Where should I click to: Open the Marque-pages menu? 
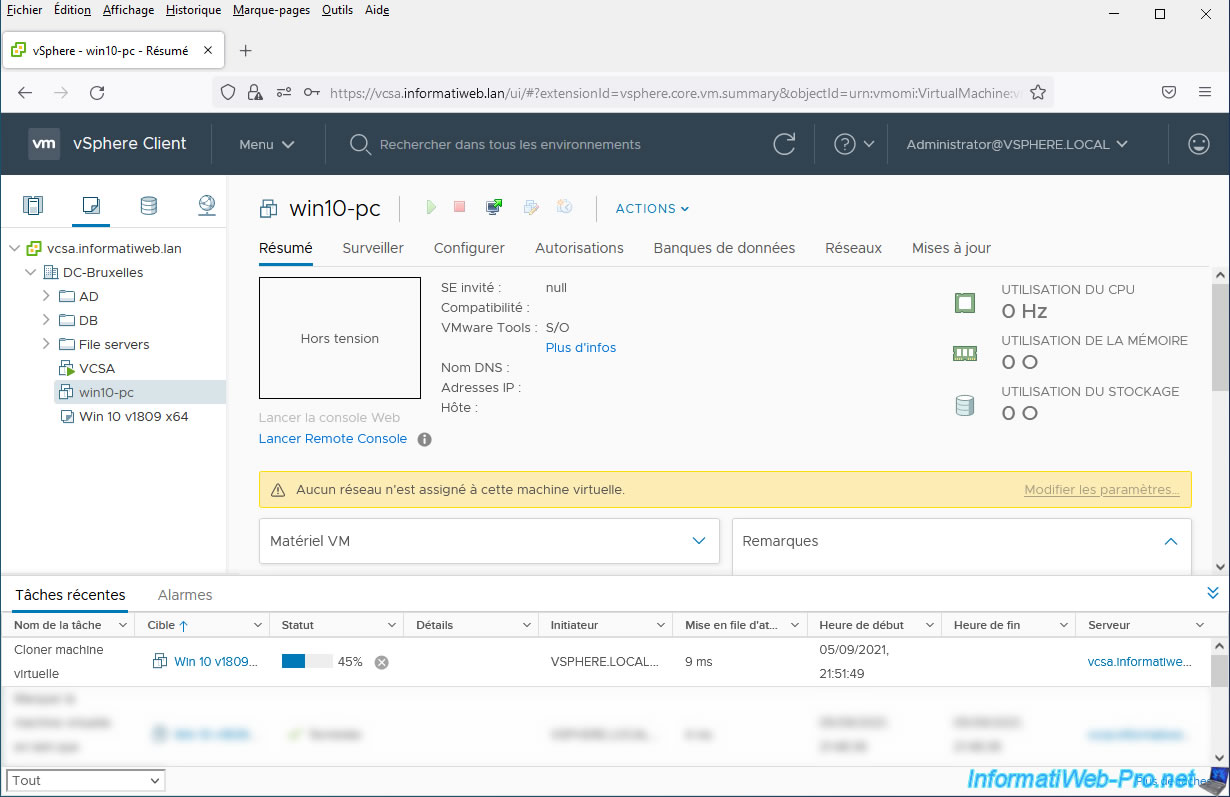tap(271, 10)
